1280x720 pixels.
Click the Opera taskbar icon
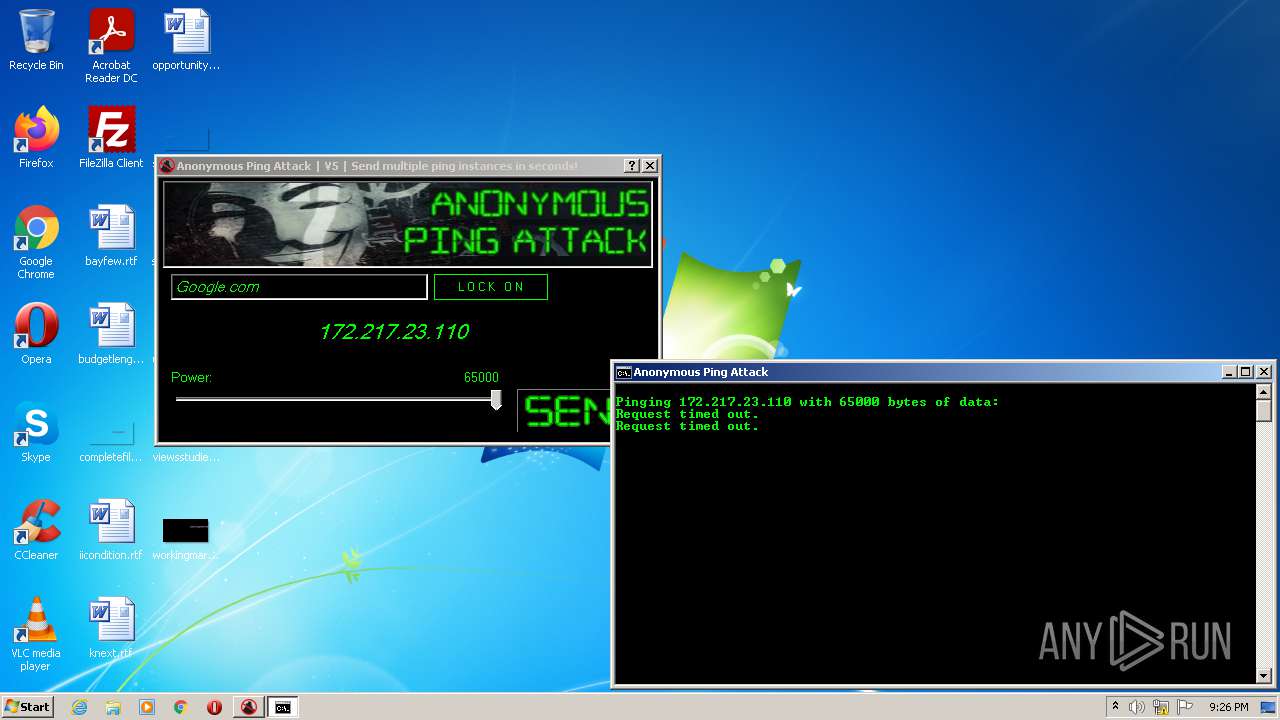click(214, 707)
